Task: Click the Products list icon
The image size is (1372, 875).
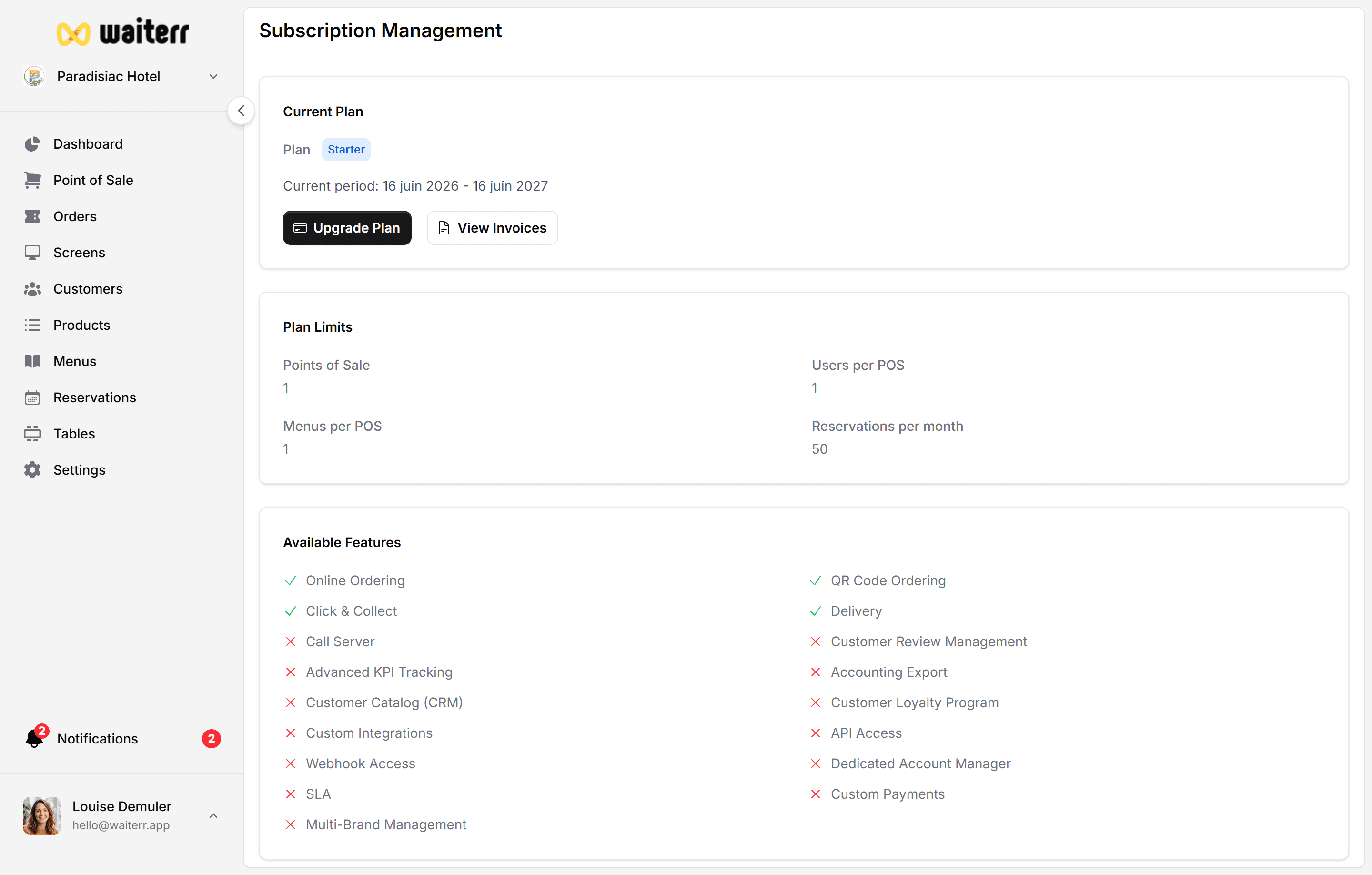Action: tap(32, 325)
